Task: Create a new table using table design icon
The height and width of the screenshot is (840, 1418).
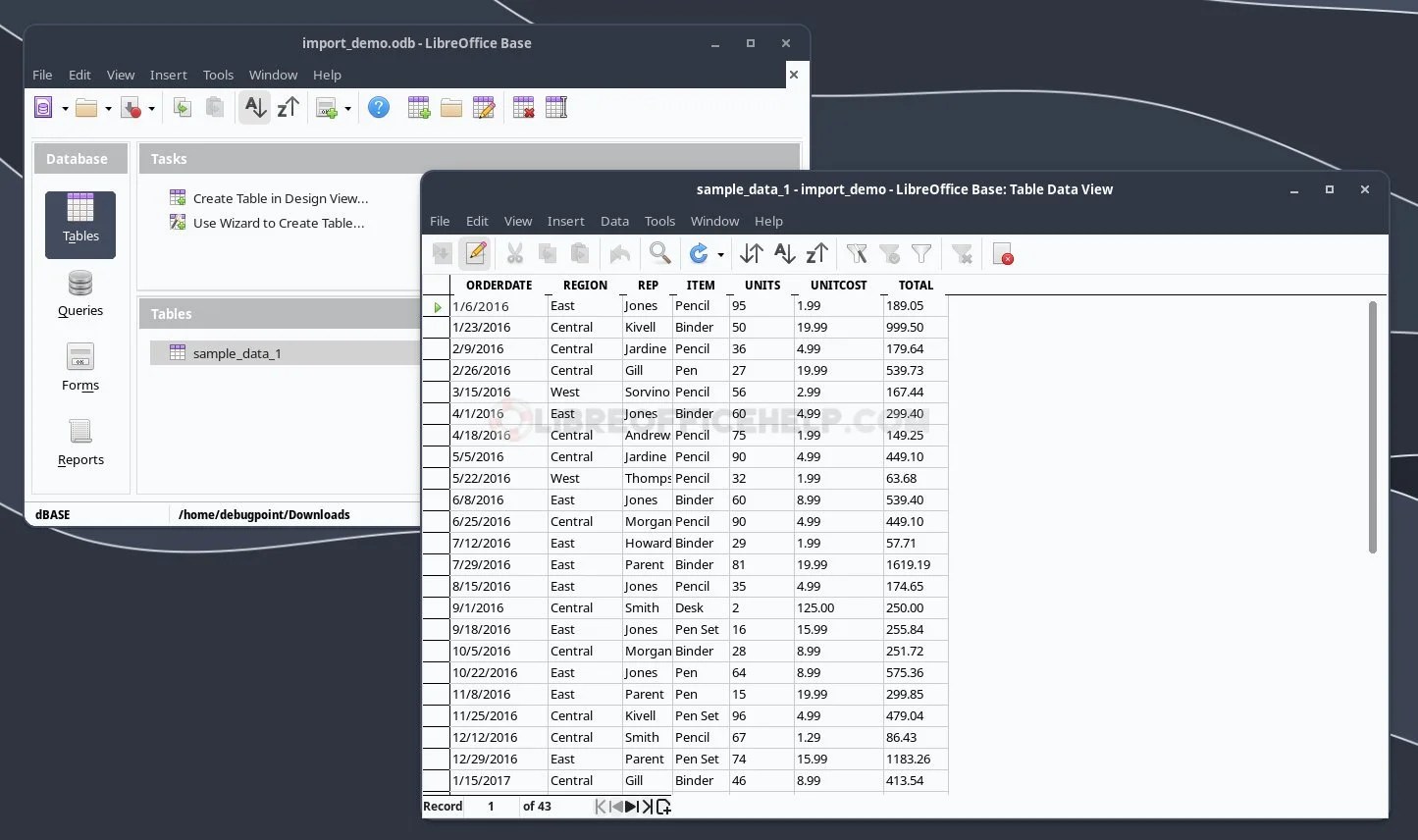Action: [x=419, y=108]
